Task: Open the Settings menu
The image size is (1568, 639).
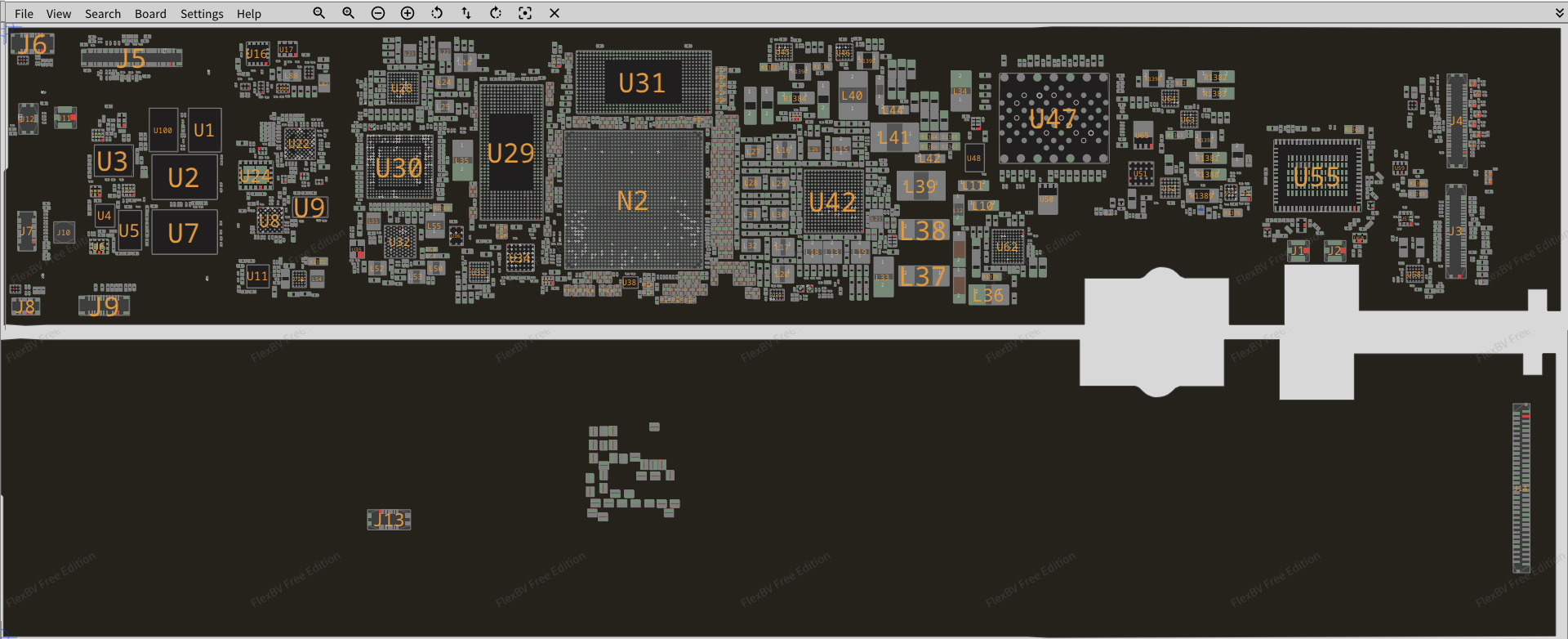Action: (x=202, y=14)
